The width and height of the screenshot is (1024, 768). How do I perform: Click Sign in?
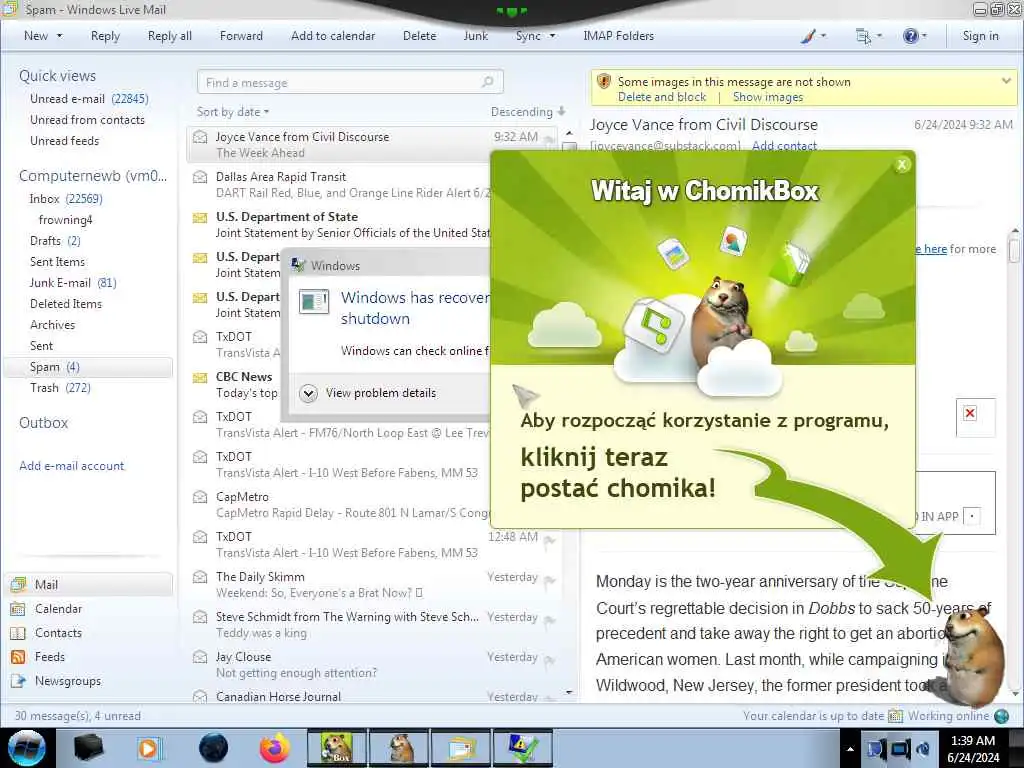tap(980, 36)
